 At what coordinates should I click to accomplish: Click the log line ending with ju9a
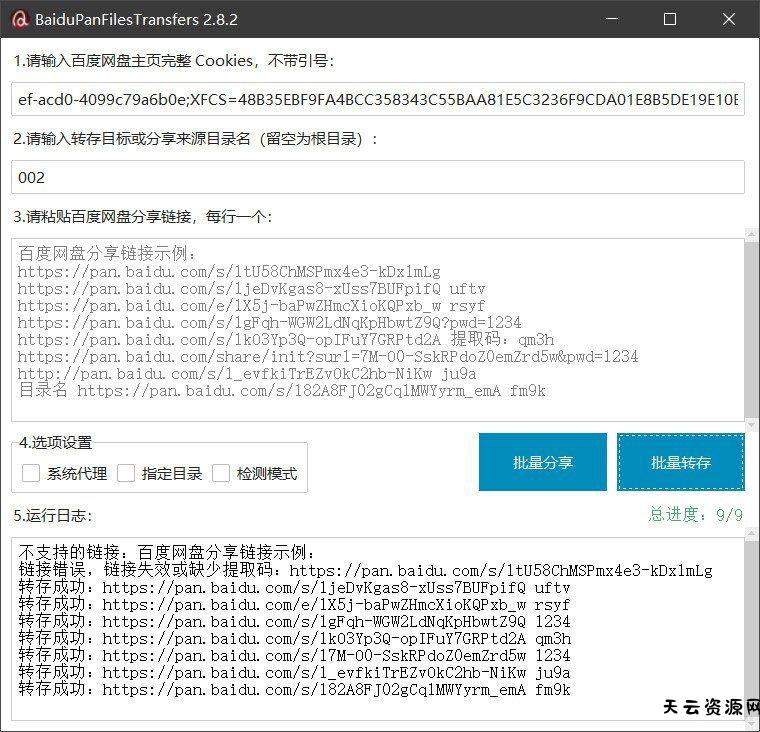coord(294,672)
